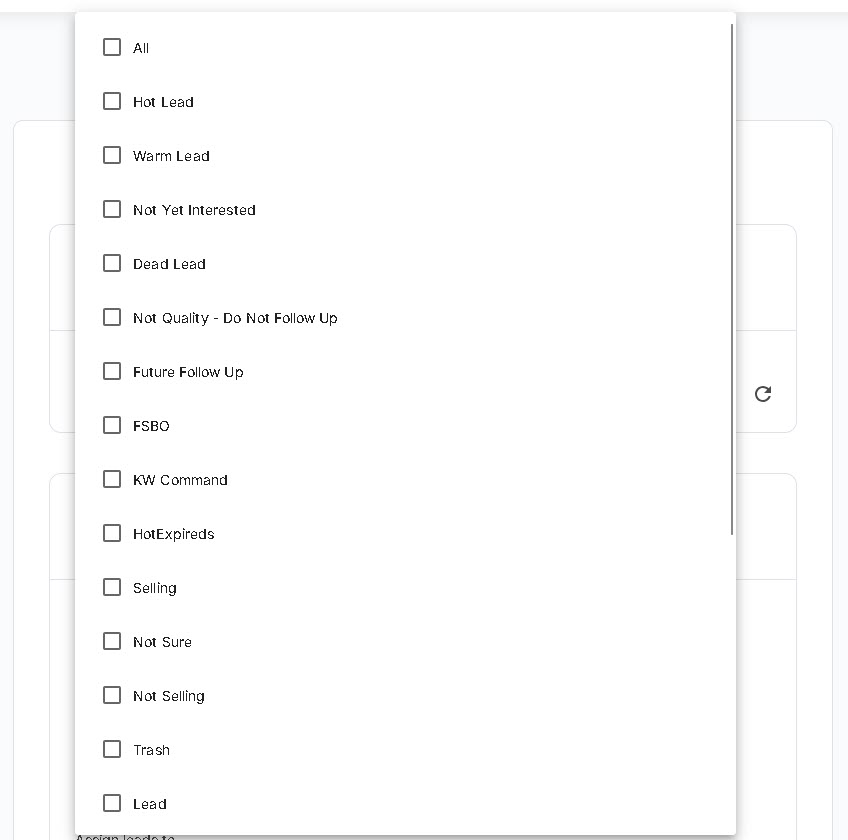Screen dimensions: 848x840
Task: Choose the Hot Lead option label
Action: [x=163, y=102]
